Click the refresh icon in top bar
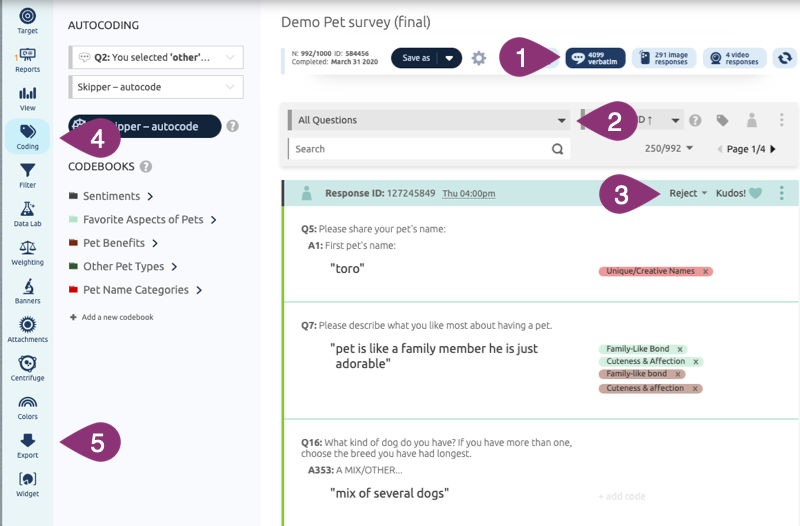800x526 pixels. pyautogui.click(x=785, y=58)
